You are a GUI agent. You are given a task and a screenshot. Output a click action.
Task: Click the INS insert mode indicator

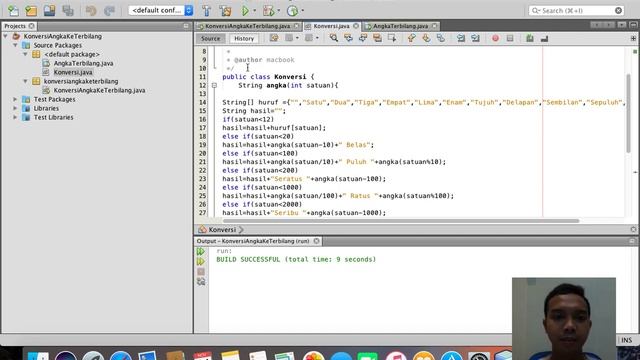tap(627, 340)
